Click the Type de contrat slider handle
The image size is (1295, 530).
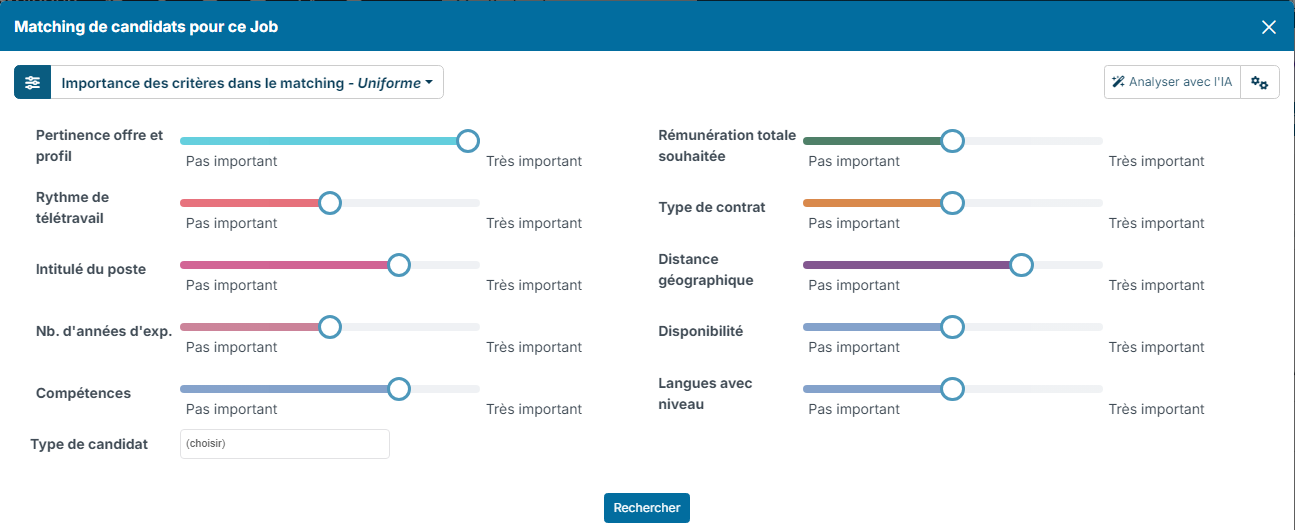952,203
